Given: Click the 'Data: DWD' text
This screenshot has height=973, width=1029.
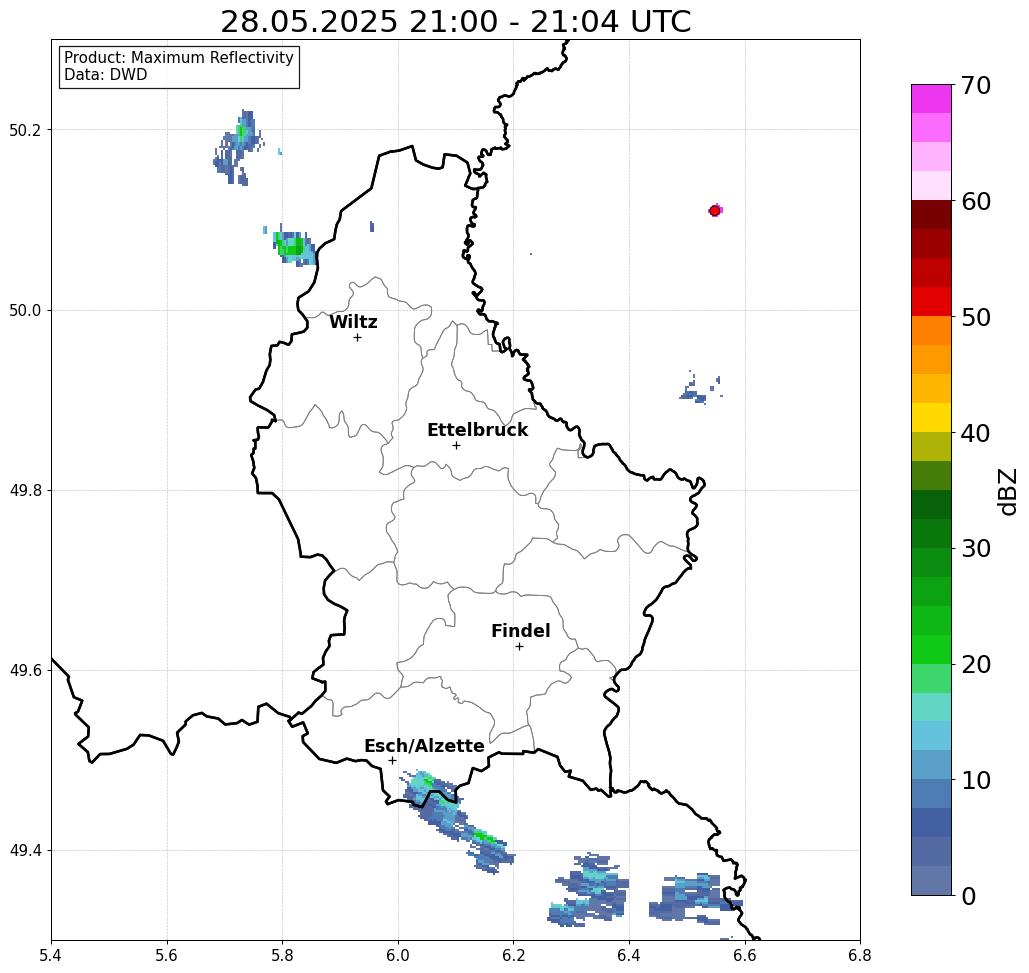Looking at the screenshot, I should (106, 75).
